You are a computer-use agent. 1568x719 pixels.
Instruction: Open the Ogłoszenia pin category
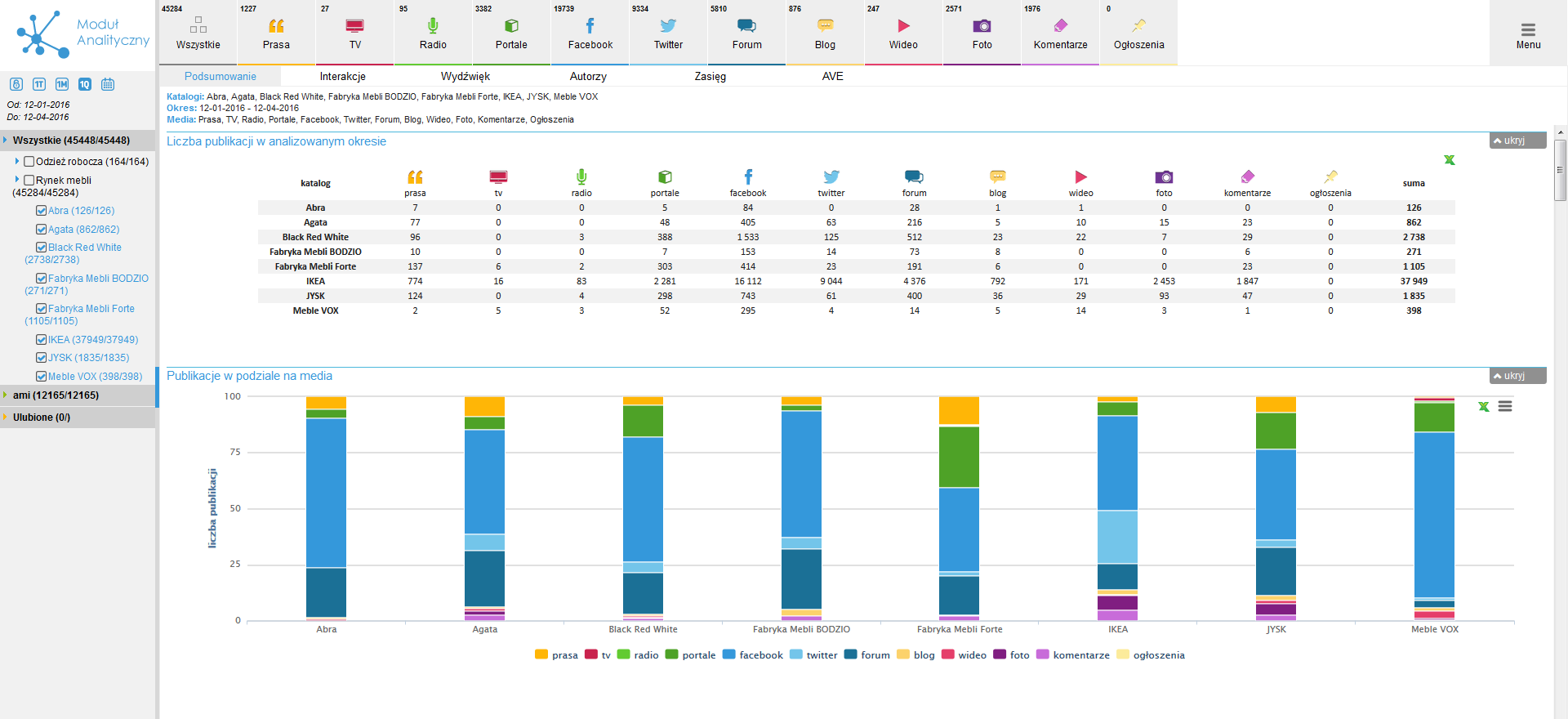(x=1138, y=33)
